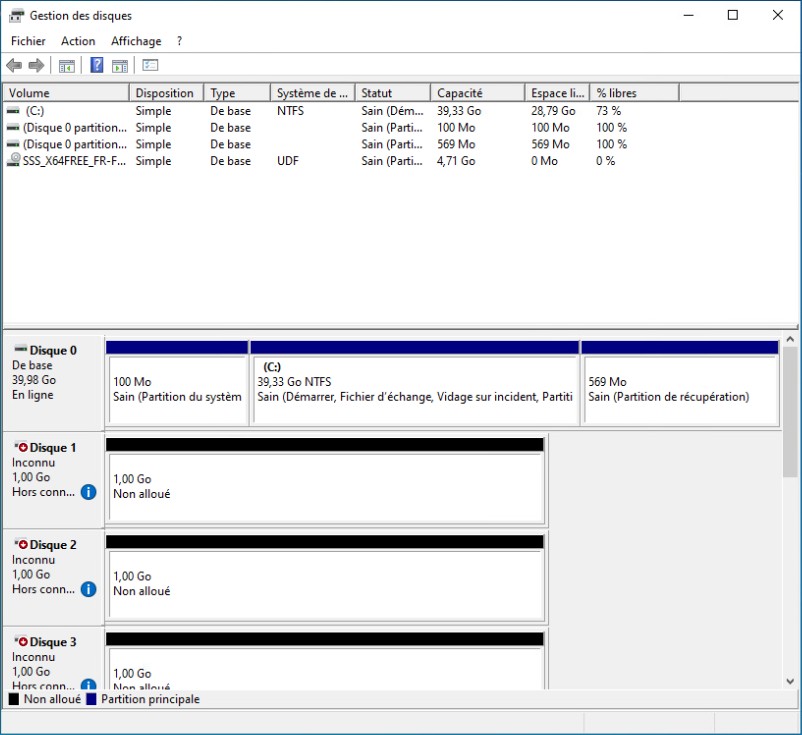The height and width of the screenshot is (735, 802).
Task: Select the Disque 1 label panel
Action: pos(53,480)
